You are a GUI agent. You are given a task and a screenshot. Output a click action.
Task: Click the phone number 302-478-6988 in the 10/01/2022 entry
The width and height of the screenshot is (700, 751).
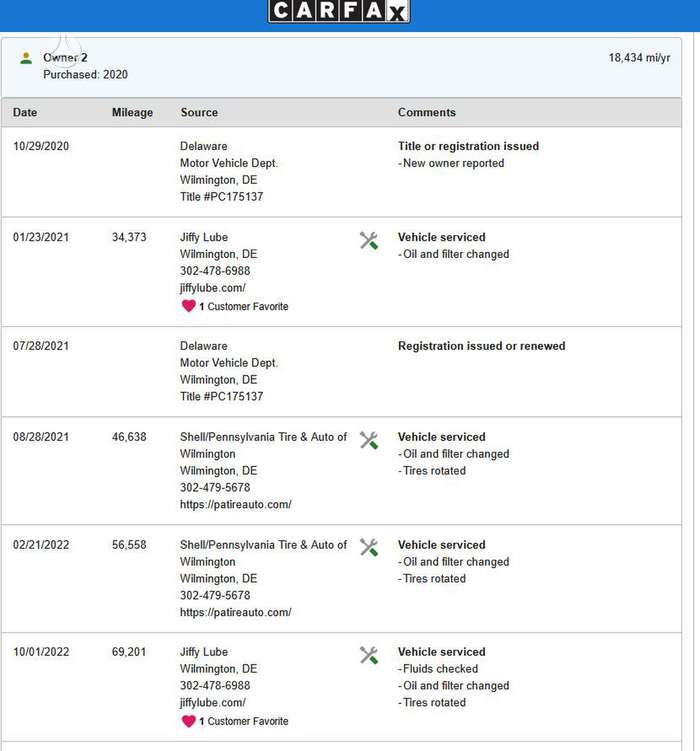point(215,686)
